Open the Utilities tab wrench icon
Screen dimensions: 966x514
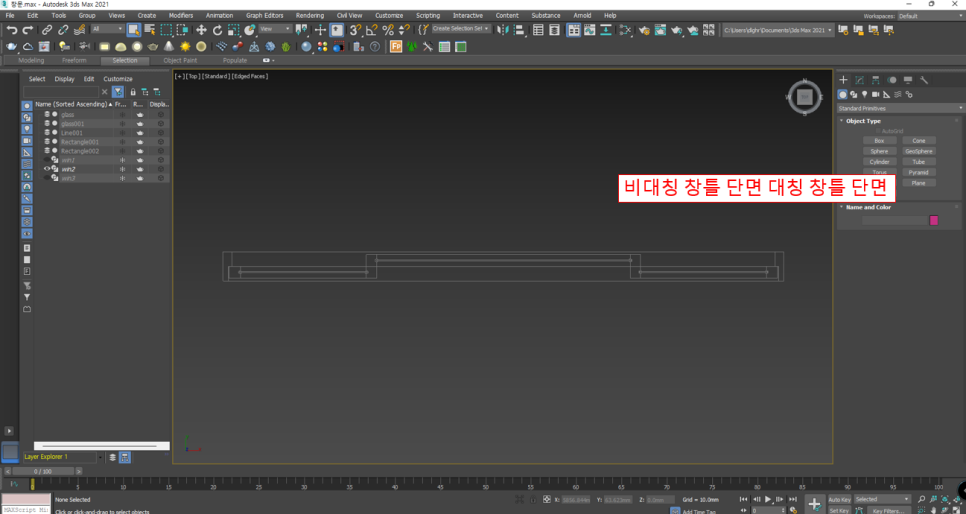click(923, 80)
